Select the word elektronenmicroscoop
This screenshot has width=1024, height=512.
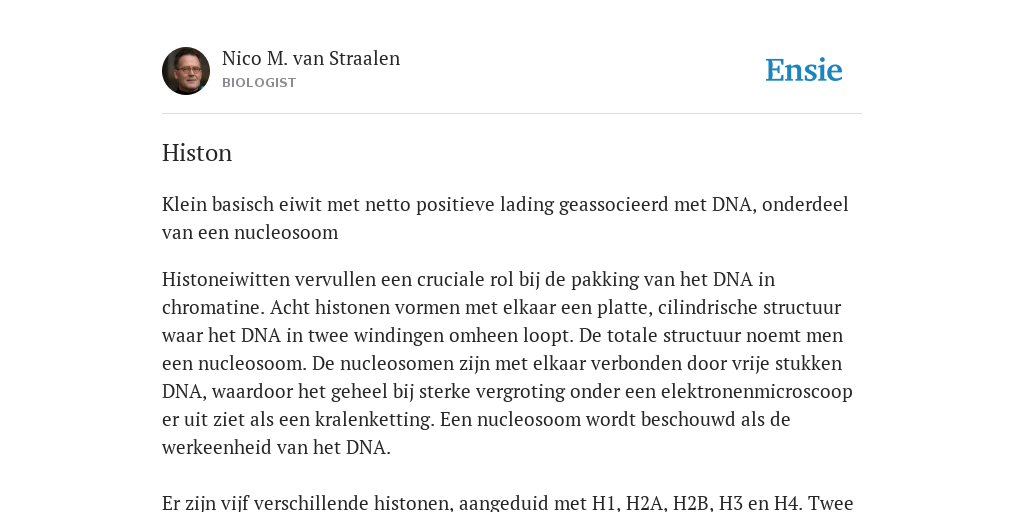pyautogui.click(x=756, y=392)
